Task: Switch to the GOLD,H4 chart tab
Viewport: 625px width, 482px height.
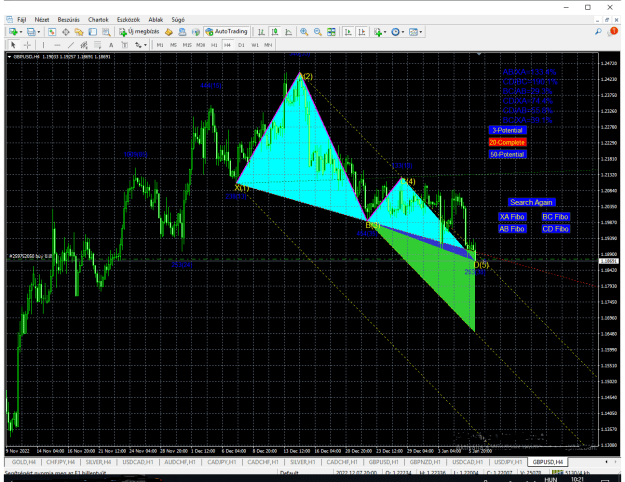Action: click(x=24, y=462)
